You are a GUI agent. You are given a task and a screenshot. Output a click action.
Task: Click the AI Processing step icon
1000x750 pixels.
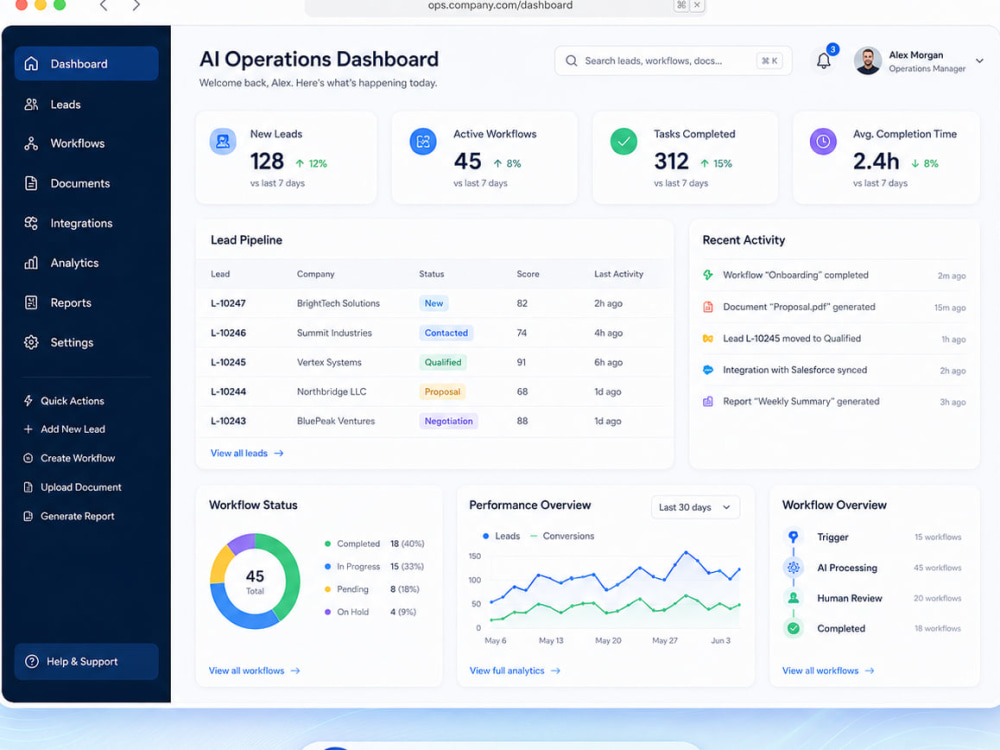(793, 567)
